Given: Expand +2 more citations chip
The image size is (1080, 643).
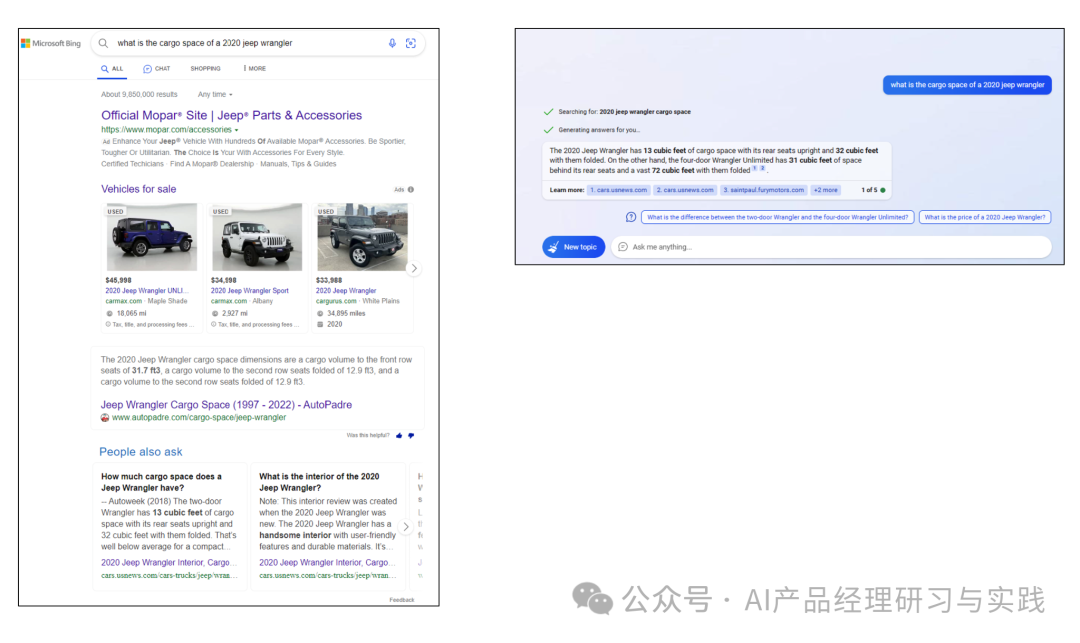Looking at the screenshot, I should coord(826,190).
